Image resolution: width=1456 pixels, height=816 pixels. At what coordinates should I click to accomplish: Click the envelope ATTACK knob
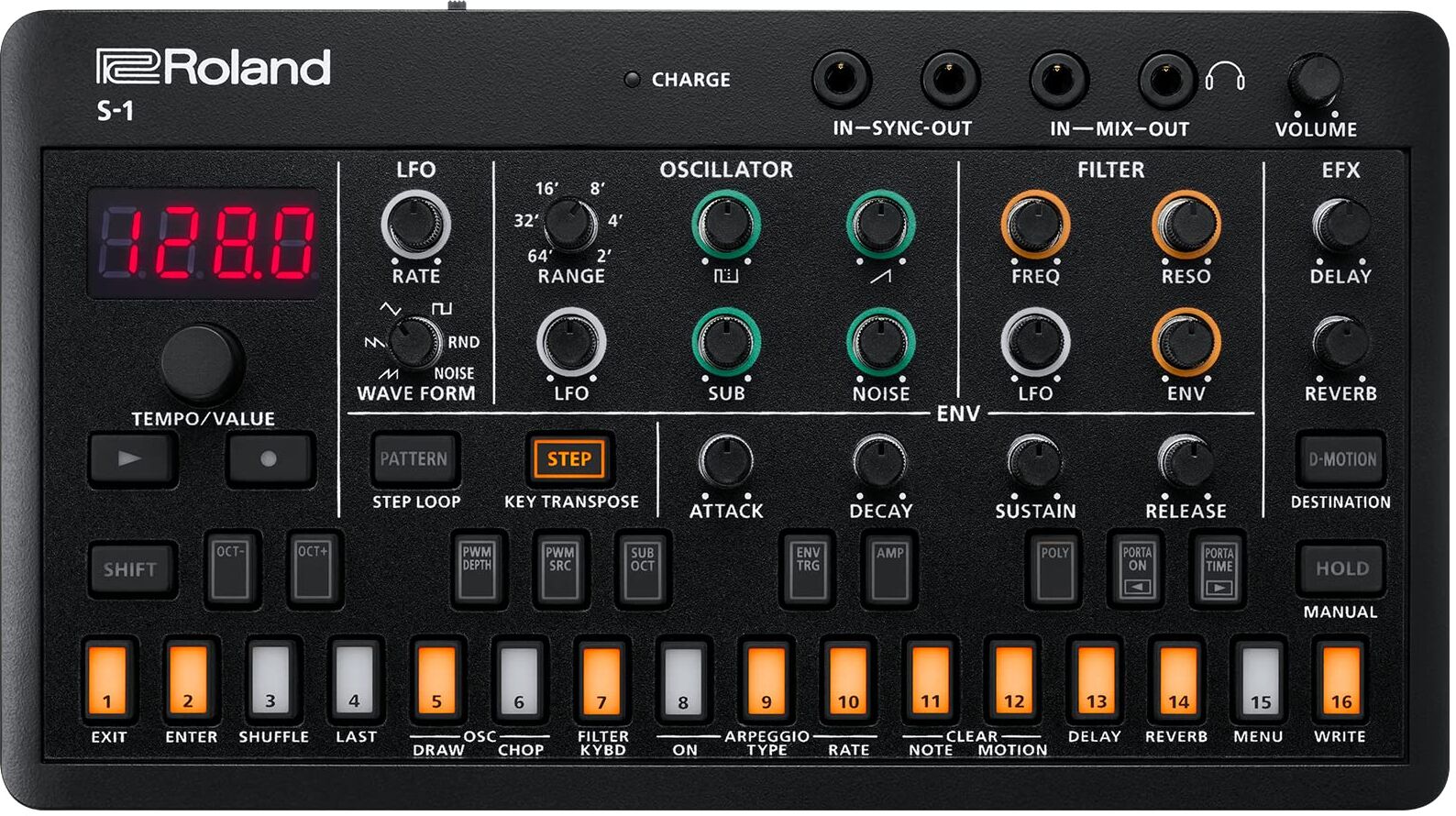tap(726, 460)
